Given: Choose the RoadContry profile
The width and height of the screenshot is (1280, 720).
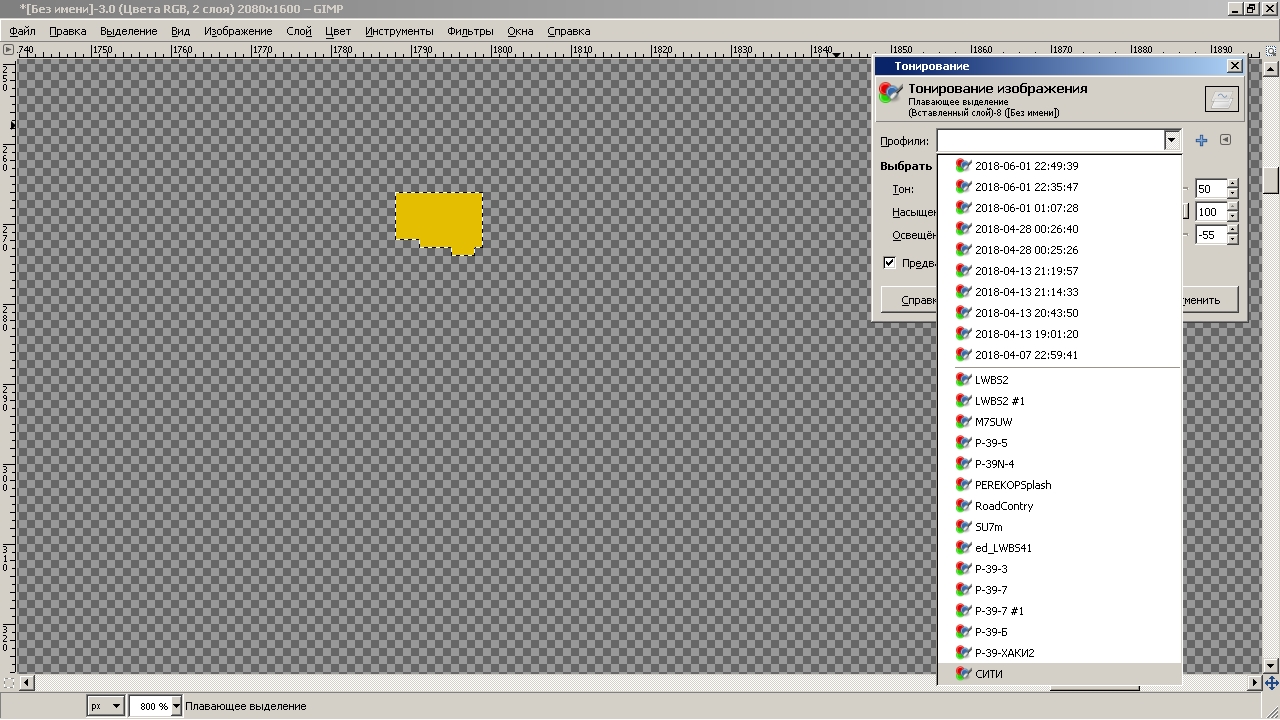Looking at the screenshot, I should [1060, 506].
